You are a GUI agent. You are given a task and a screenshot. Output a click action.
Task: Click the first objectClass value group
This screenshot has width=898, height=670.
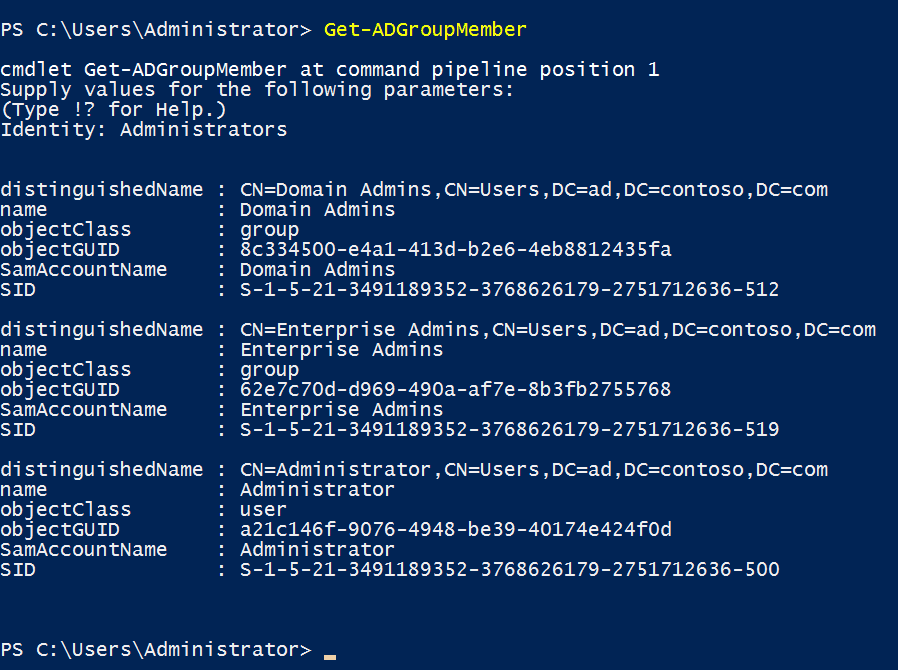269,230
